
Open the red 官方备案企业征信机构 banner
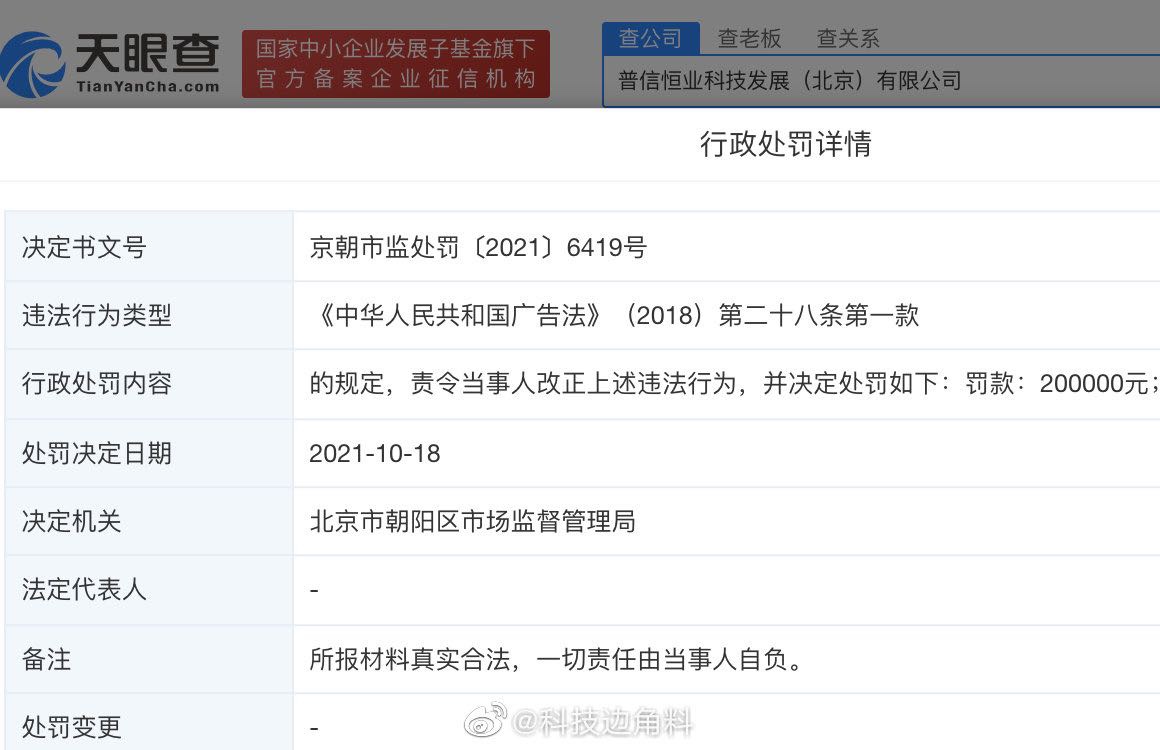[396, 63]
